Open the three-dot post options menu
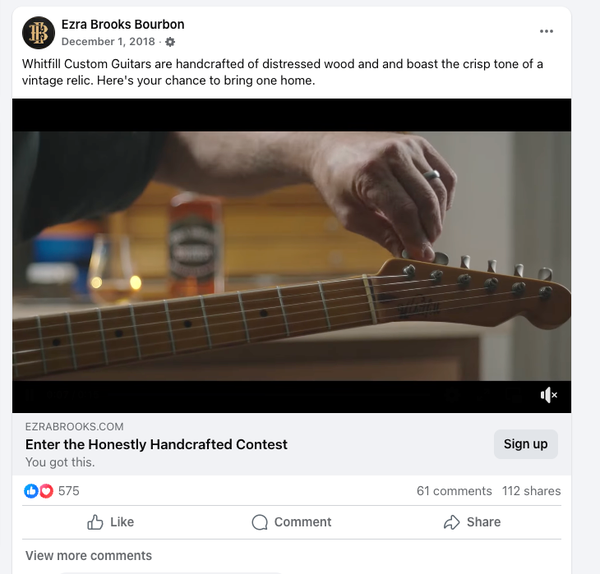 coord(546,32)
